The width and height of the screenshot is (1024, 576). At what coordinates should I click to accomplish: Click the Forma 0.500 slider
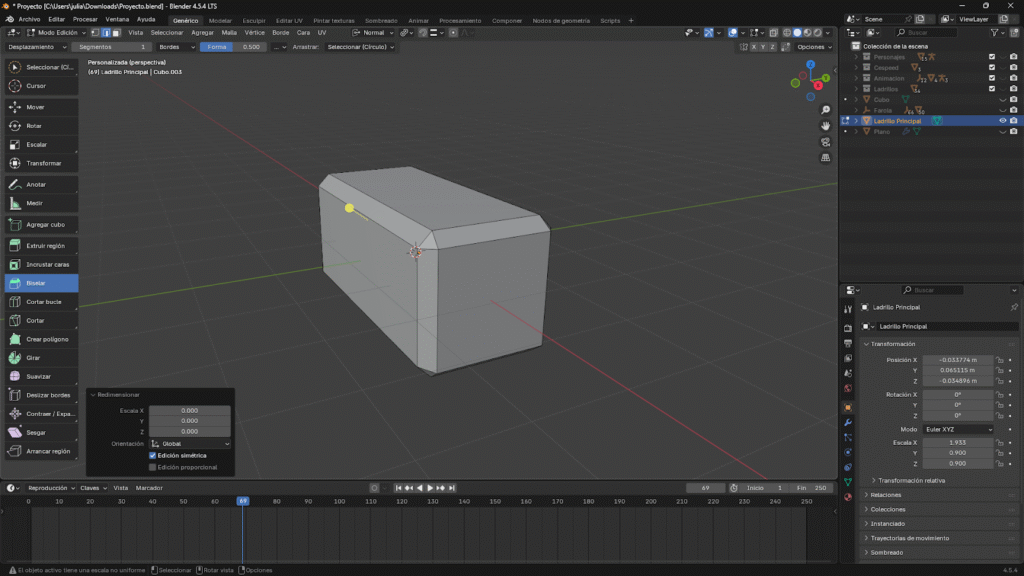pyautogui.click(x=232, y=47)
